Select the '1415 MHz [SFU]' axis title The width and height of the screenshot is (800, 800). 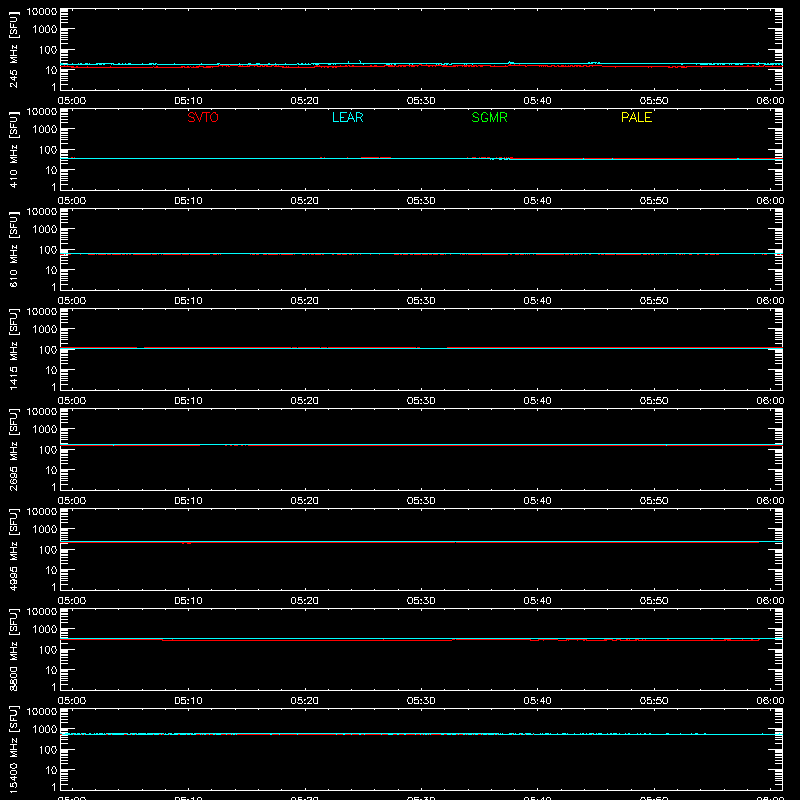[x=14, y=349]
